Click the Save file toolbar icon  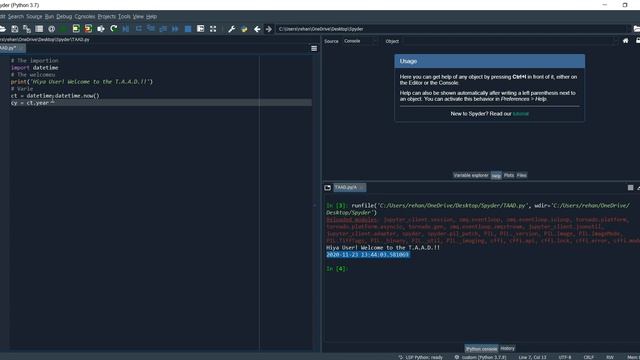point(15,29)
